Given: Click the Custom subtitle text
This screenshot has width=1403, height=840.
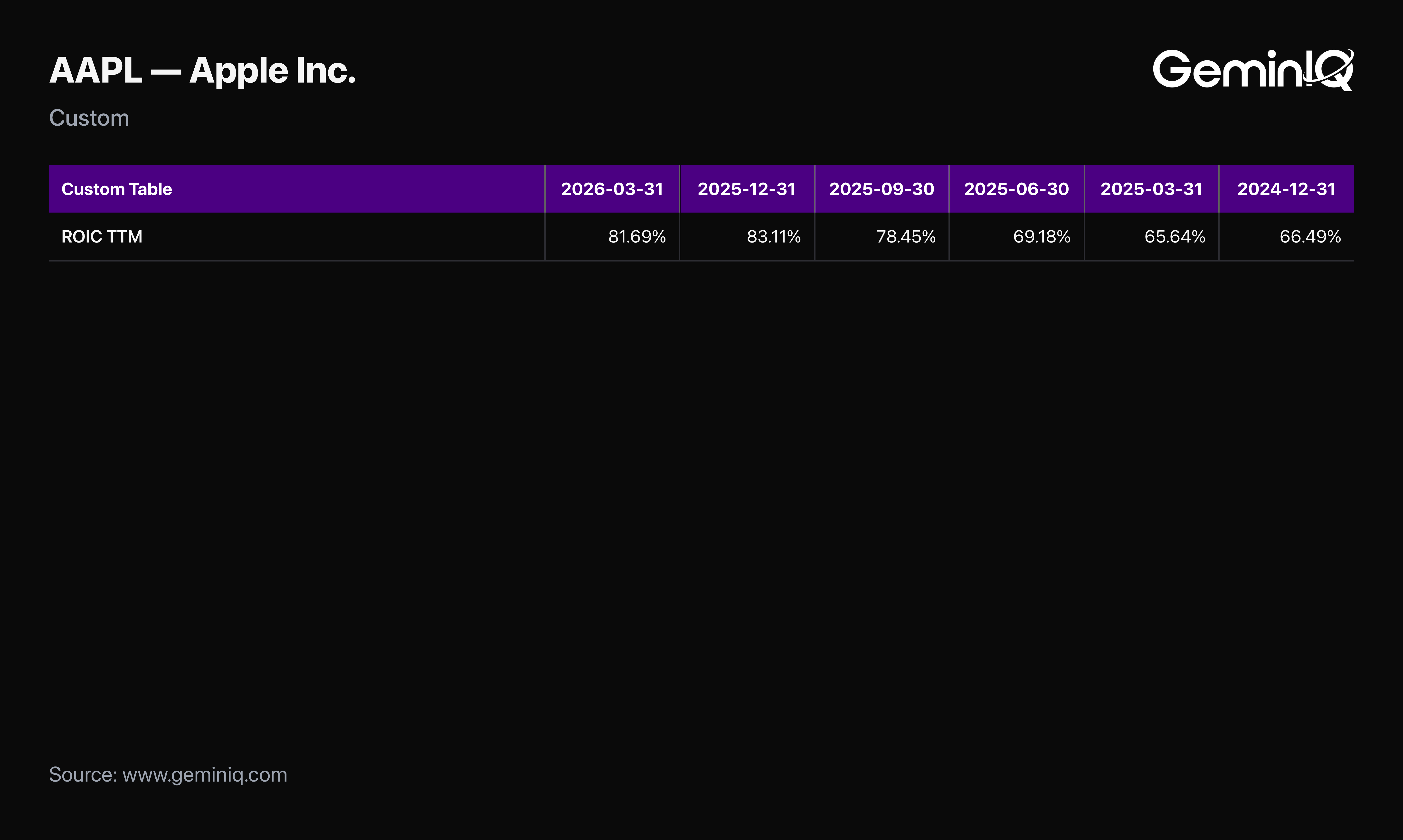Looking at the screenshot, I should (x=89, y=118).
